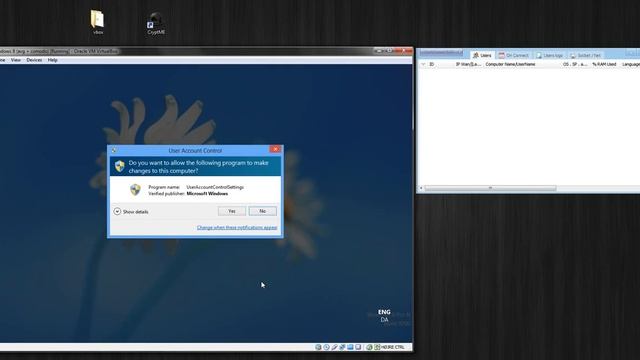Sort by Computer Name/UserName column
The width and height of the screenshot is (640, 360).
tap(510, 64)
